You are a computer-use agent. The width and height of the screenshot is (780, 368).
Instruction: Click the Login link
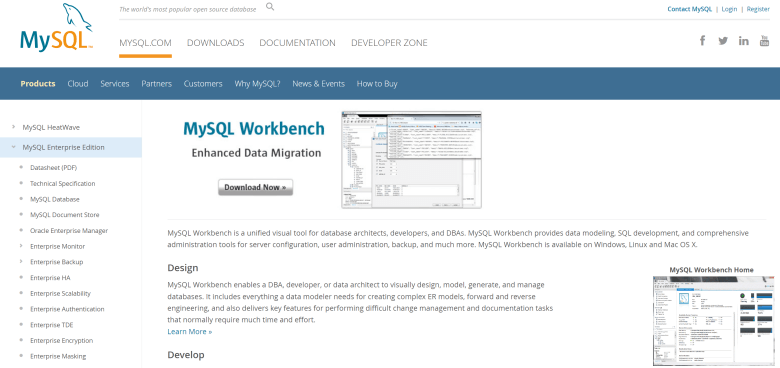click(729, 9)
